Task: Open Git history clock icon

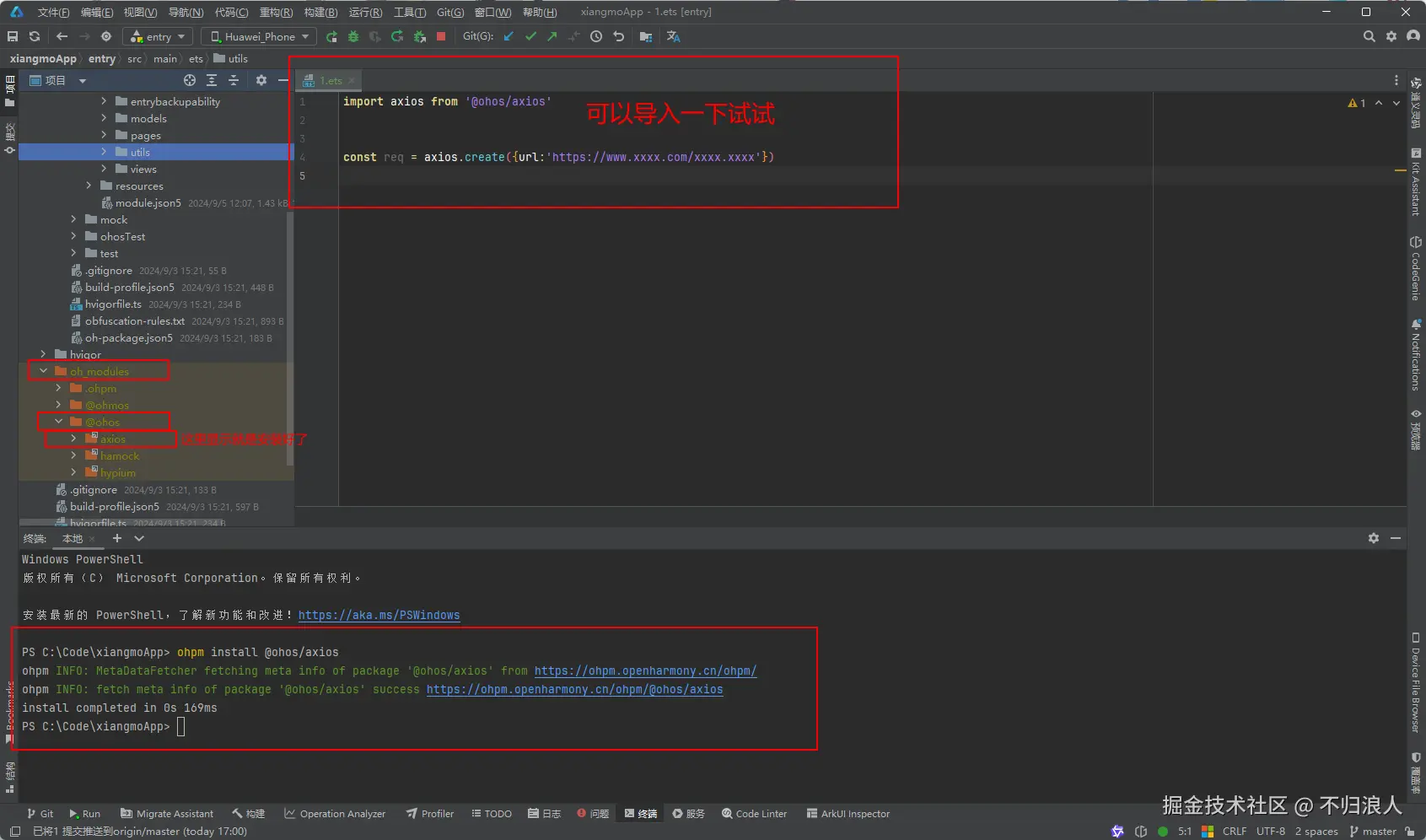Action: (596, 36)
